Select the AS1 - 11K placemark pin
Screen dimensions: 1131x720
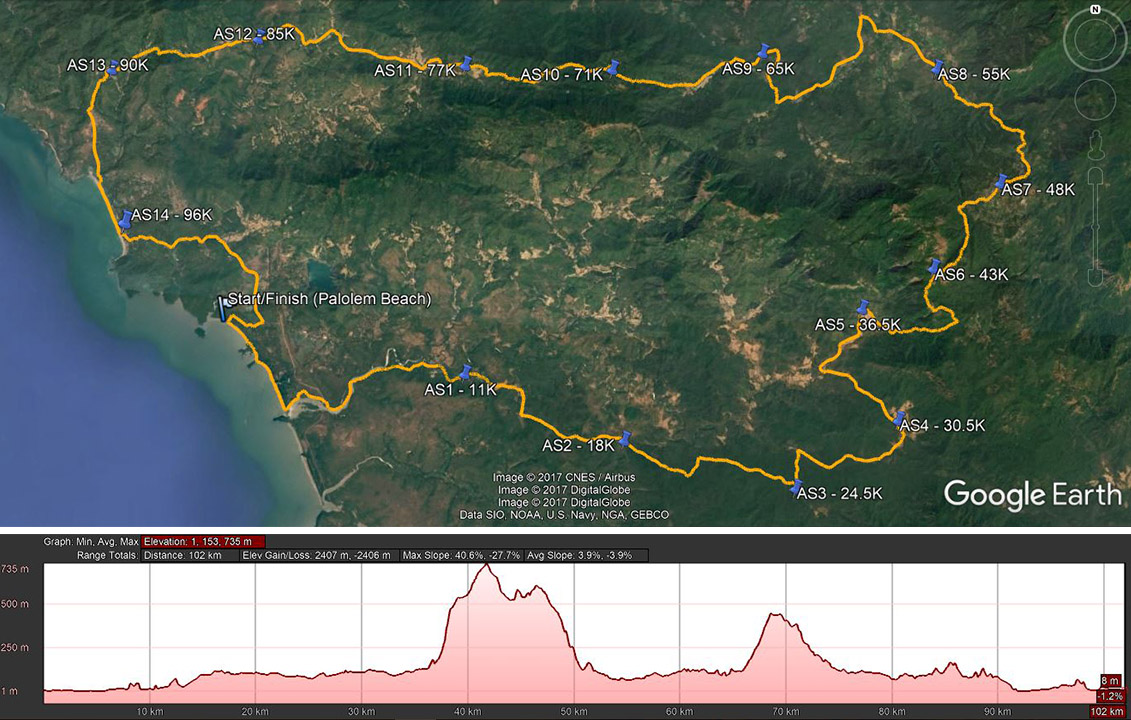(464, 373)
